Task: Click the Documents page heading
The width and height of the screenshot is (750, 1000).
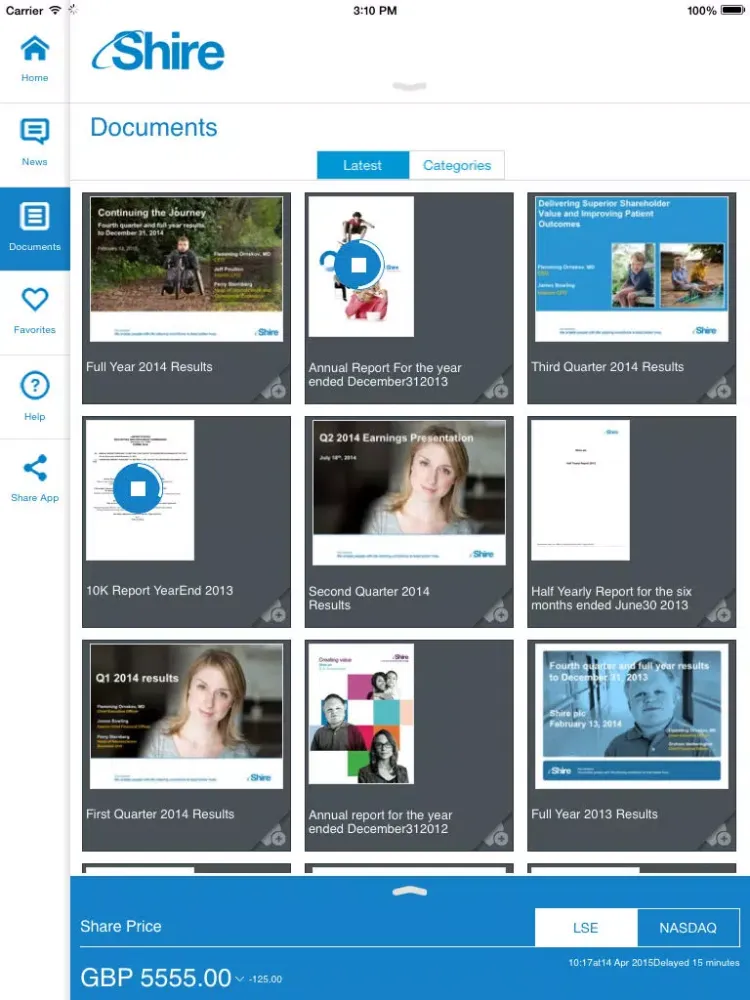Action: [154, 127]
